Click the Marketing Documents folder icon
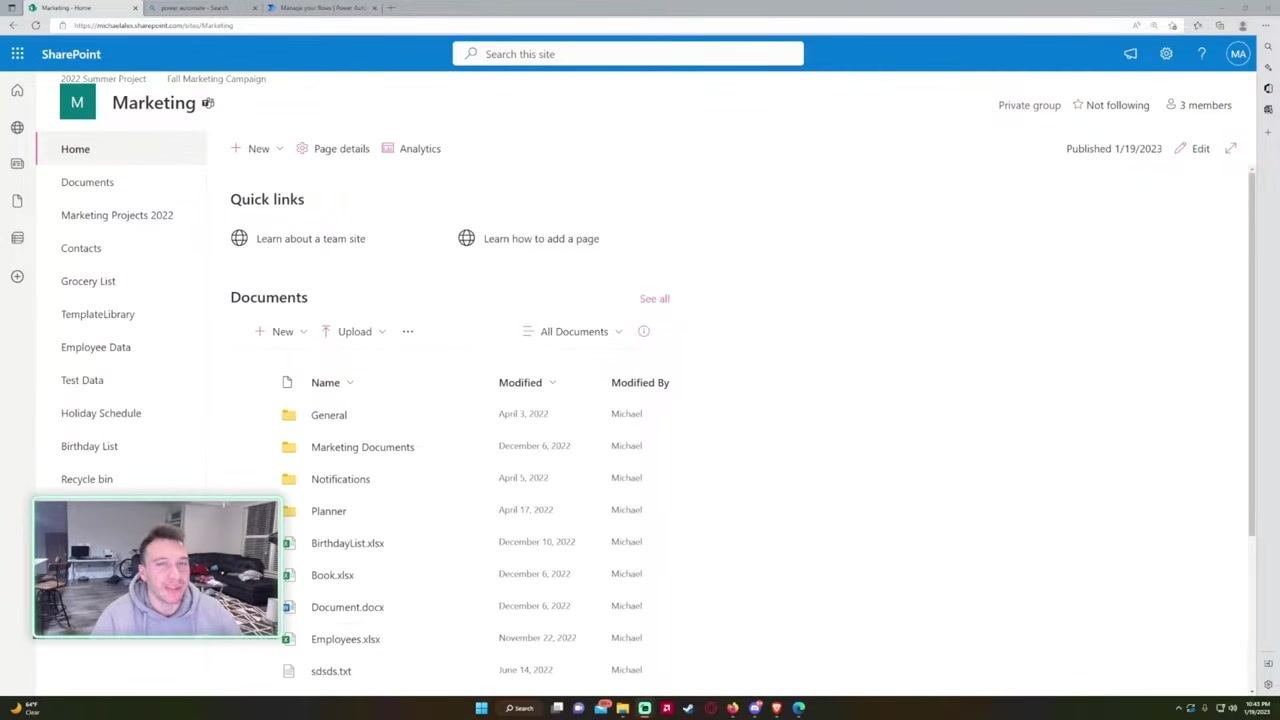 click(289, 447)
